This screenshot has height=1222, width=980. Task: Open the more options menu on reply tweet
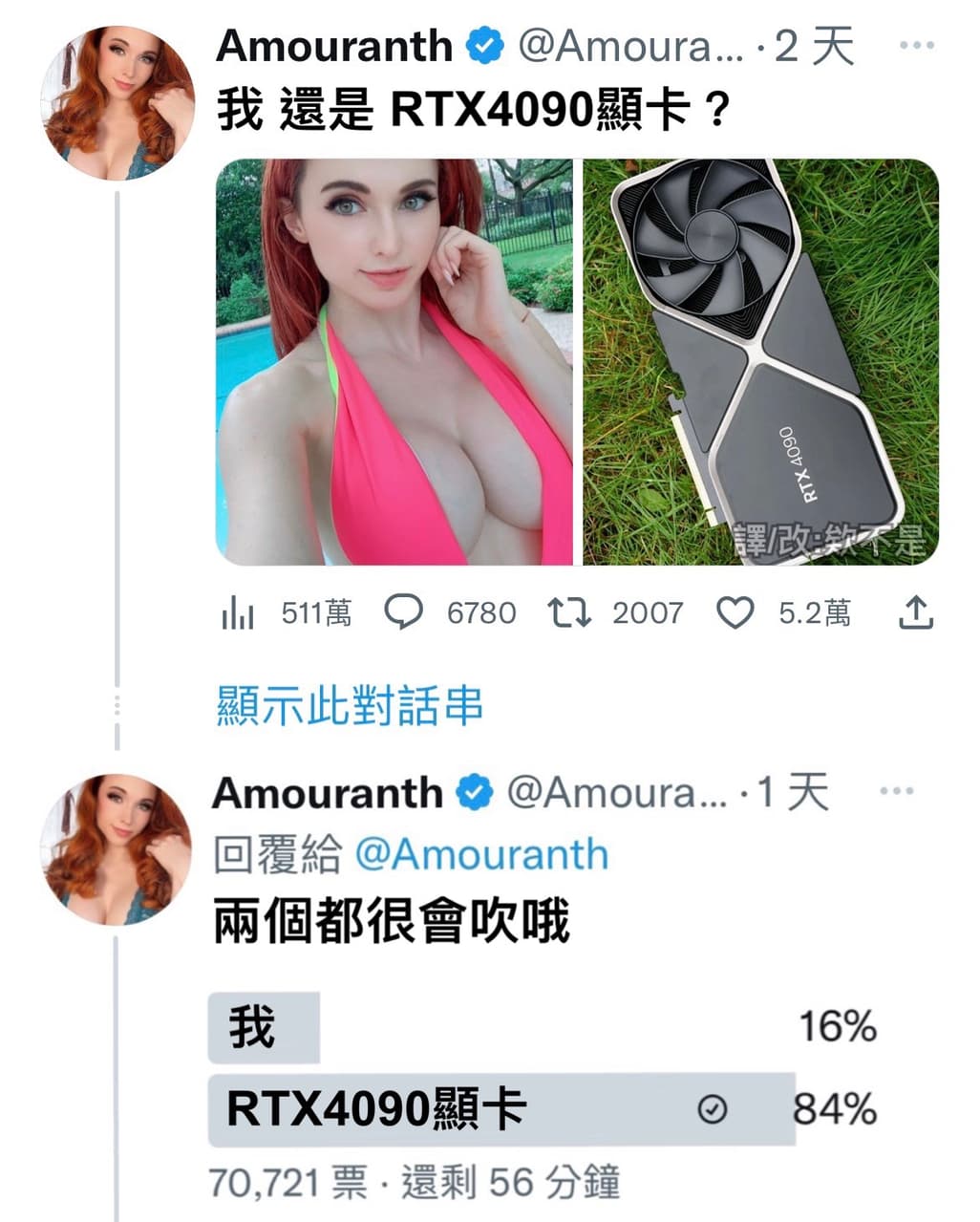tap(896, 791)
